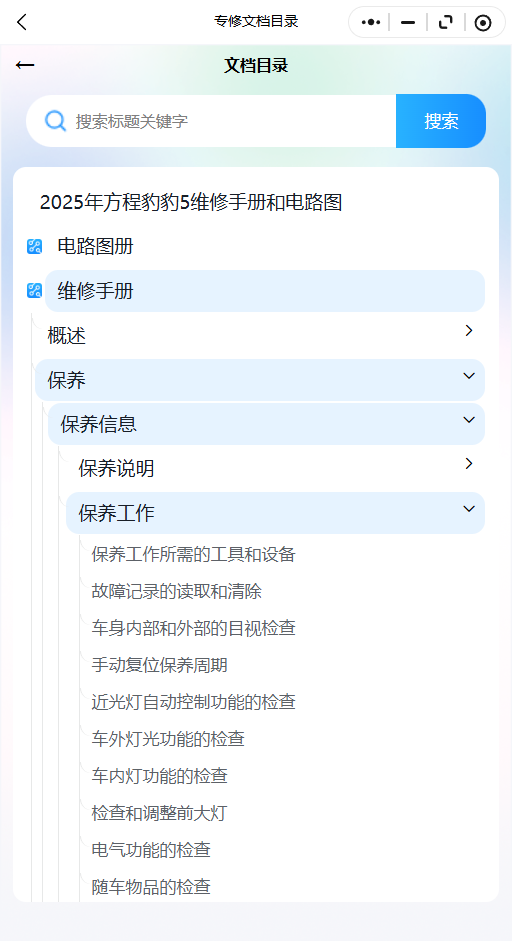Select 手动复位保养周期 item

point(160,666)
